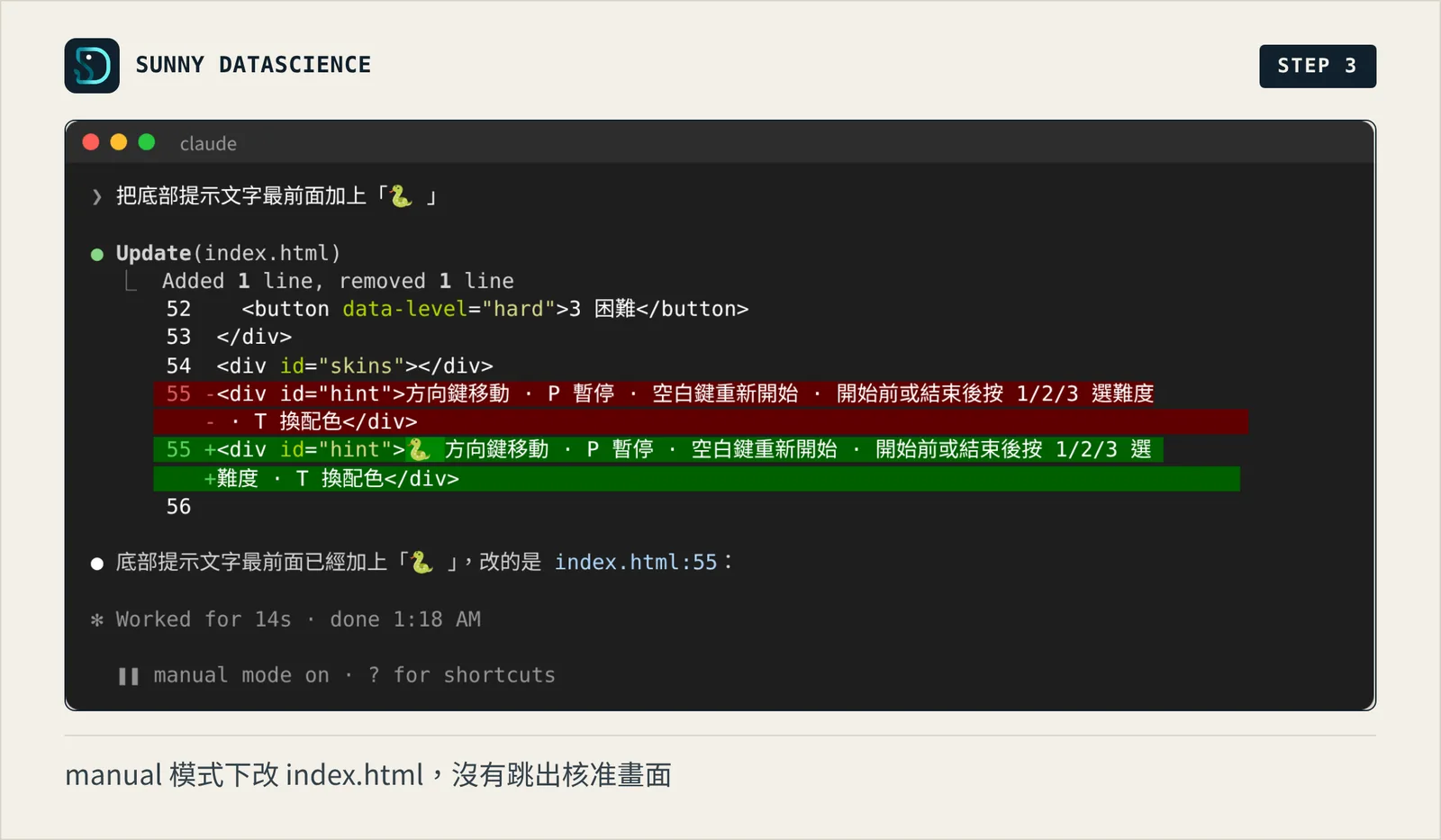Click the 'done 1:18 AM' status text
The width and height of the screenshot is (1441, 840).
click(405, 619)
